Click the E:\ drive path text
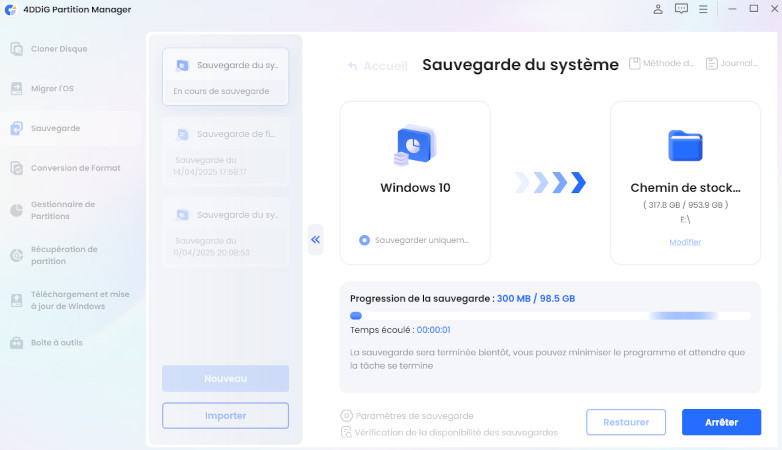The height and width of the screenshot is (450, 782). (x=685, y=220)
